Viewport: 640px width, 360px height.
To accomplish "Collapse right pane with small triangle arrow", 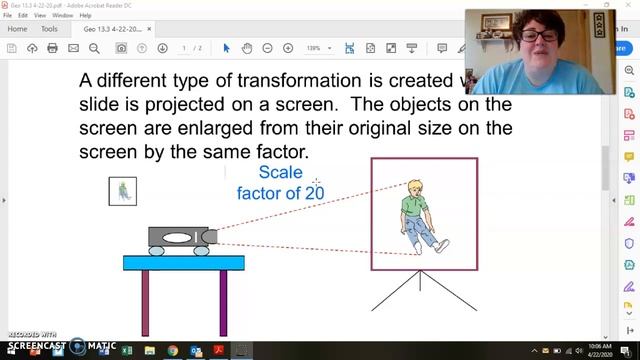I will point(613,200).
